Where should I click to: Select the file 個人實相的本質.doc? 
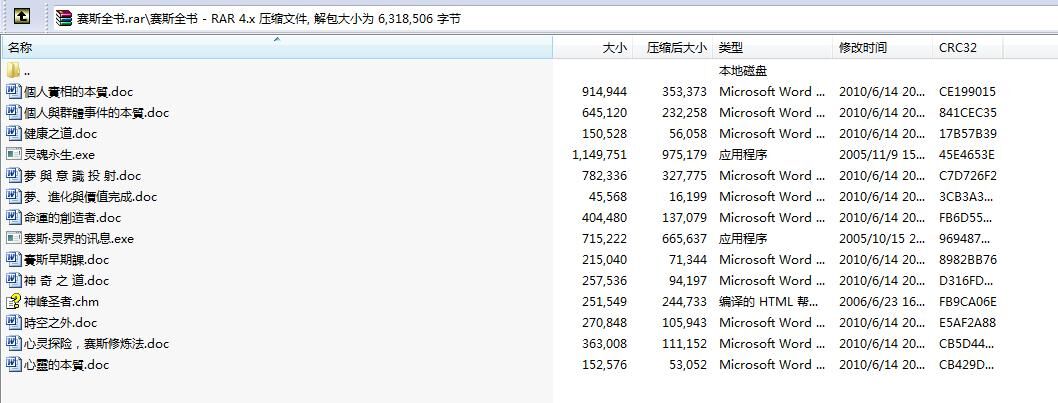coord(78,92)
